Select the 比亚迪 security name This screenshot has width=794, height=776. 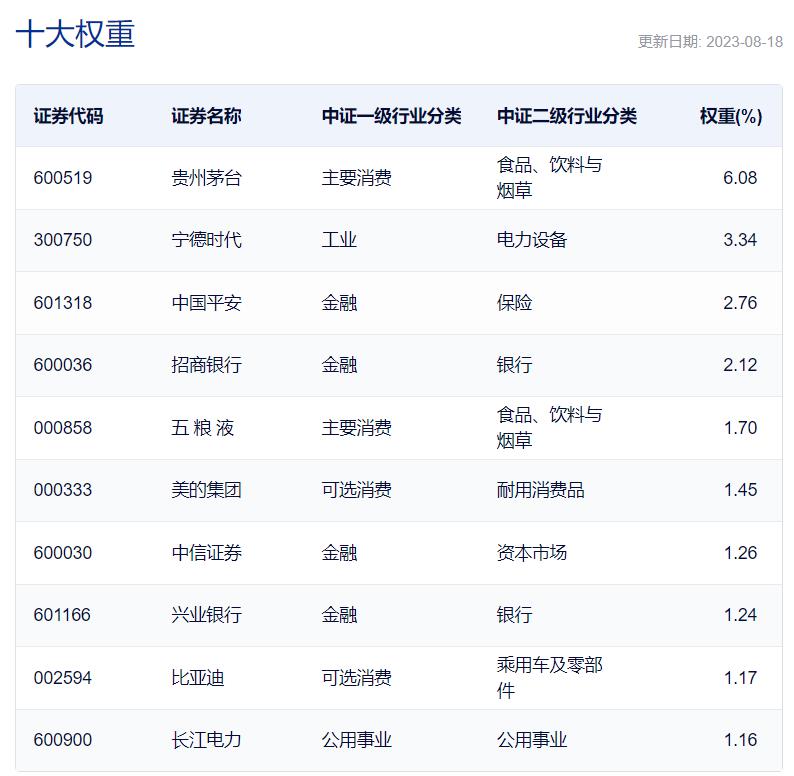(197, 678)
